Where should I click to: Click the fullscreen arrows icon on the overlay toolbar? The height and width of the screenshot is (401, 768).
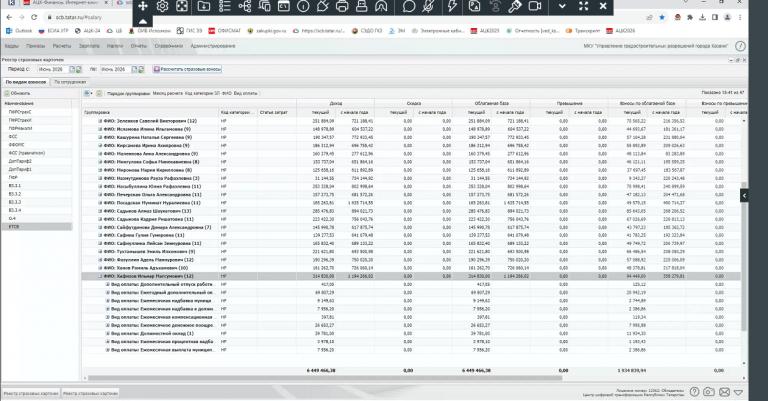[583, 6]
